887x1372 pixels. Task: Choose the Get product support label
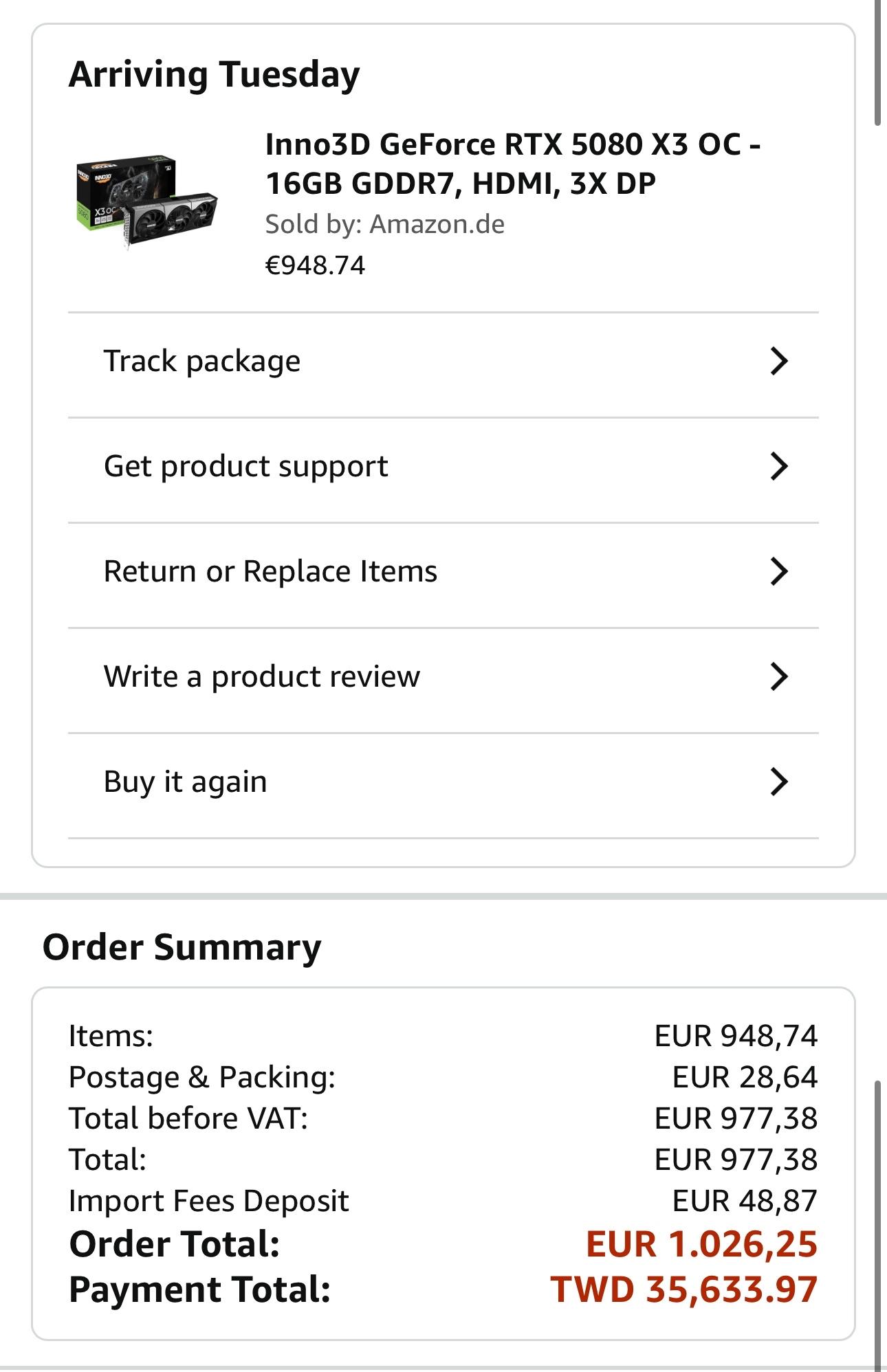(x=245, y=466)
